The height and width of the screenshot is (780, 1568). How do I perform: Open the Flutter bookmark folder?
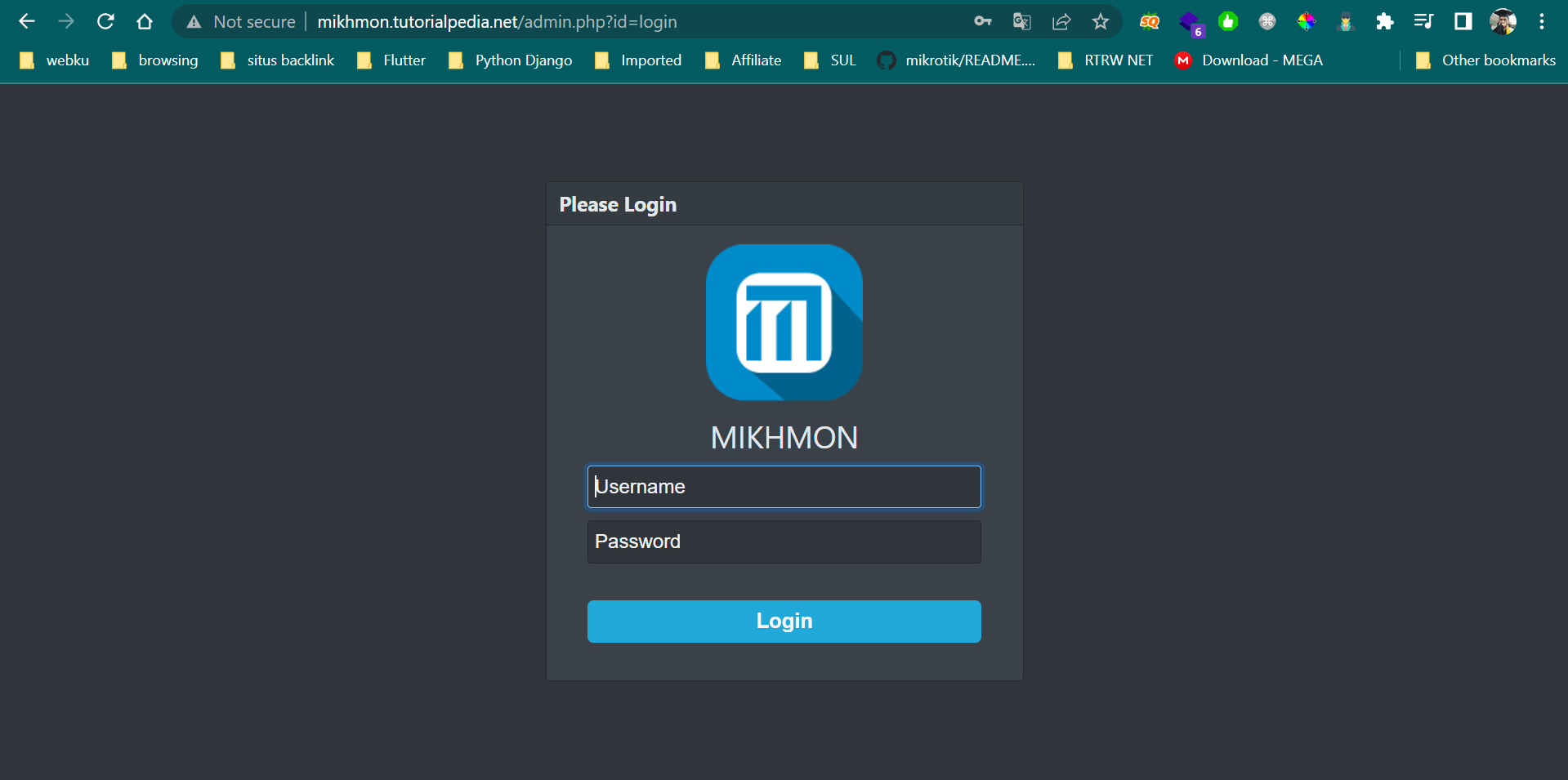(x=391, y=60)
